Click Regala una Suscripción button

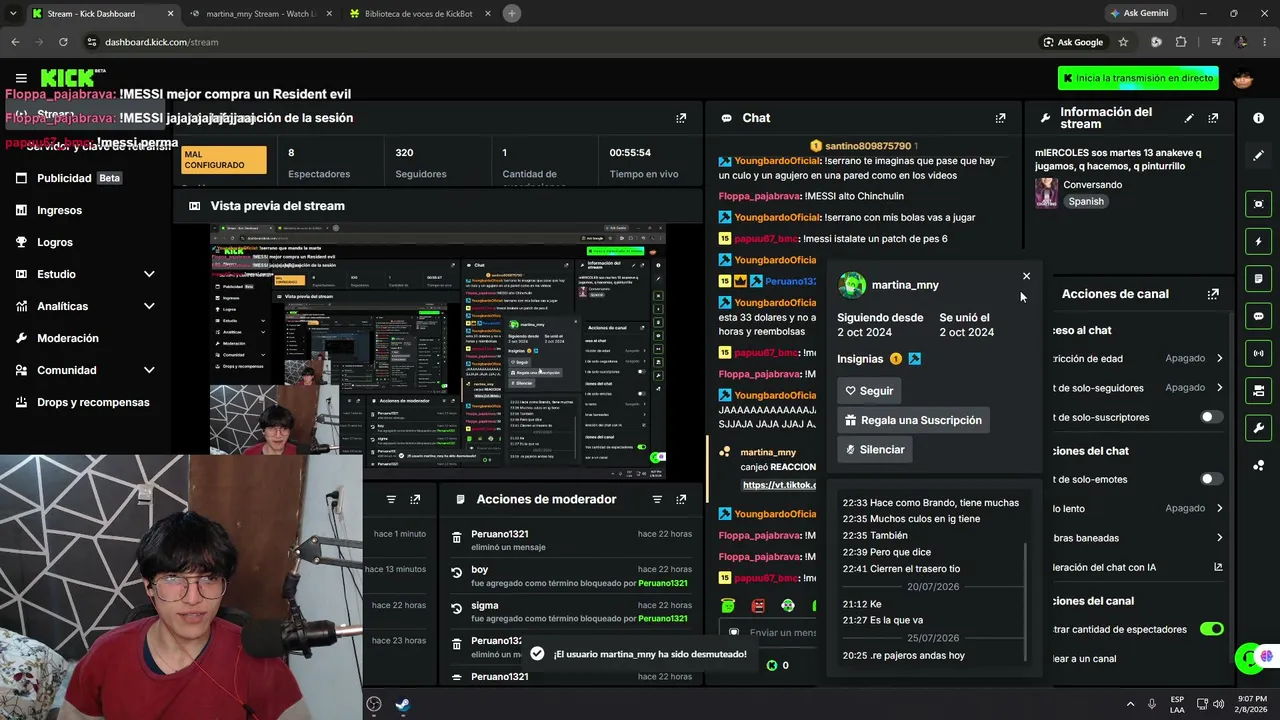click(x=913, y=420)
